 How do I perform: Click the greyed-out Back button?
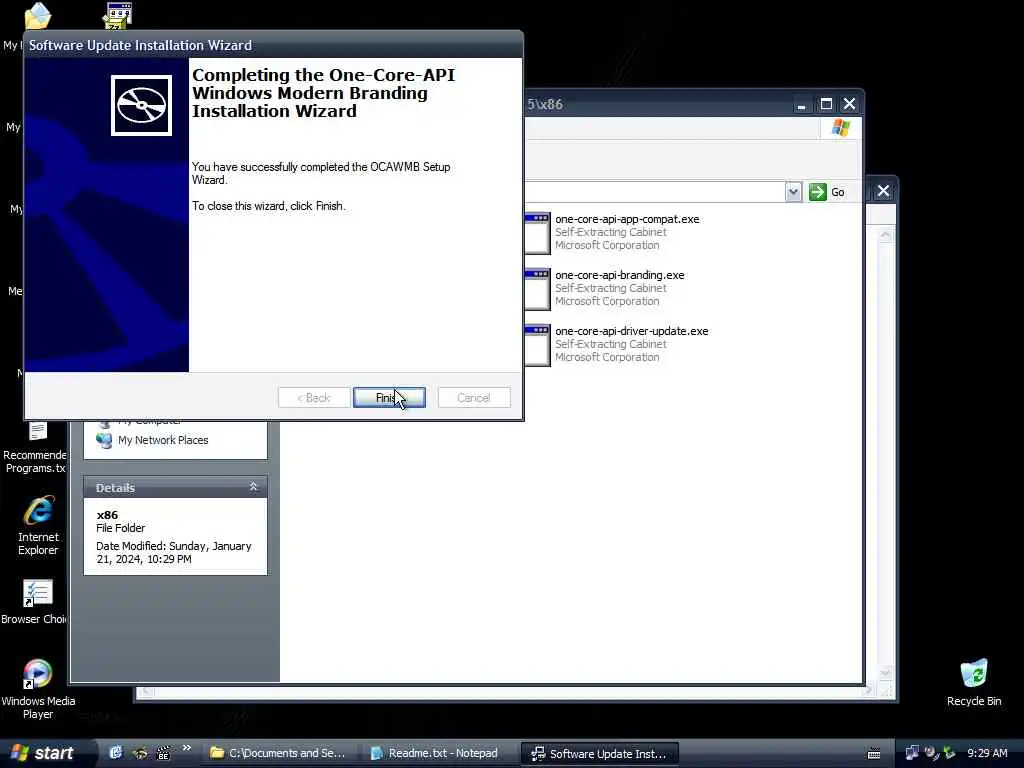[x=314, y=398]
